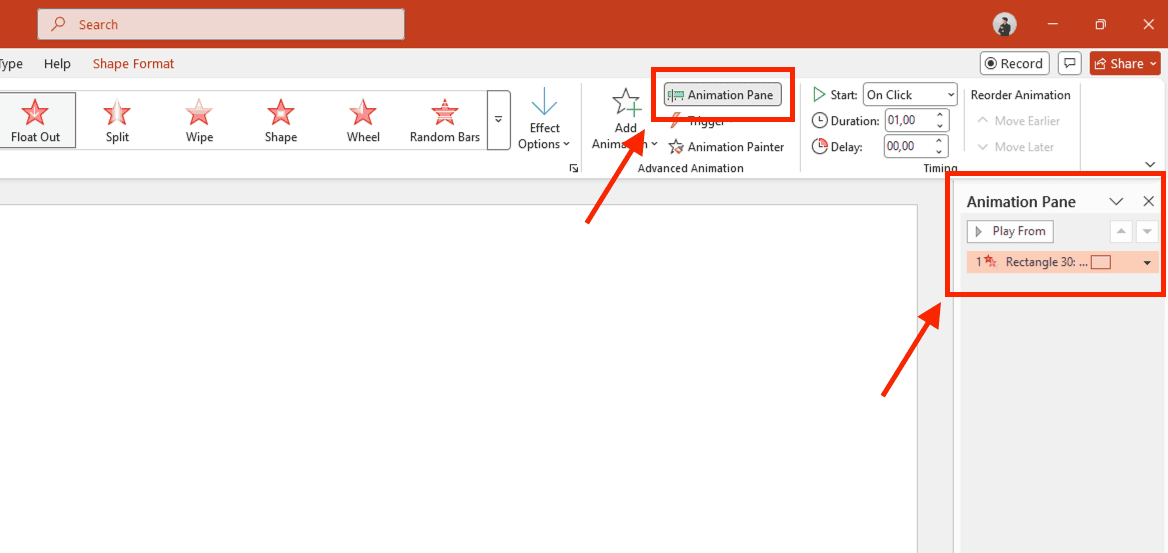Select the Random Bars animation
Image resolution: width=1168 pixels, height=553 pixels.
(445, 121)
